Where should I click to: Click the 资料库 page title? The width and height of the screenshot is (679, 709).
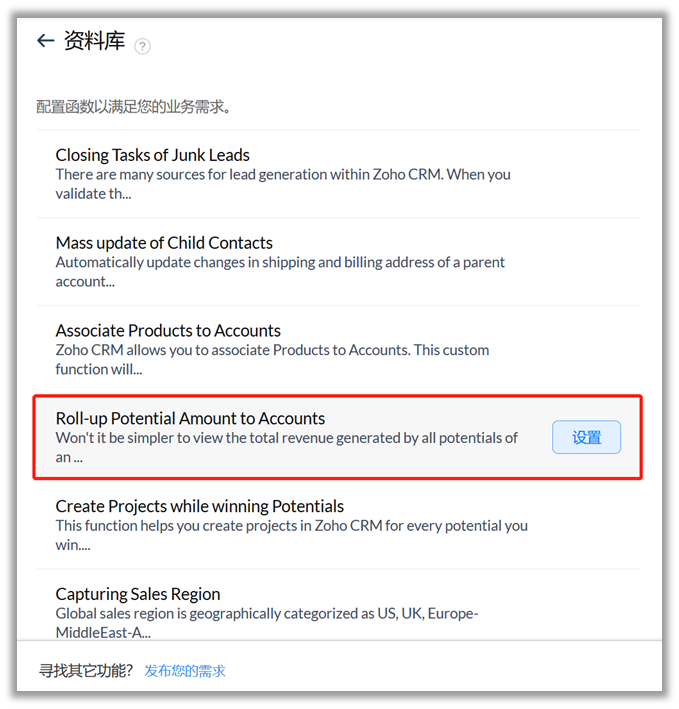tap(94, 41)
